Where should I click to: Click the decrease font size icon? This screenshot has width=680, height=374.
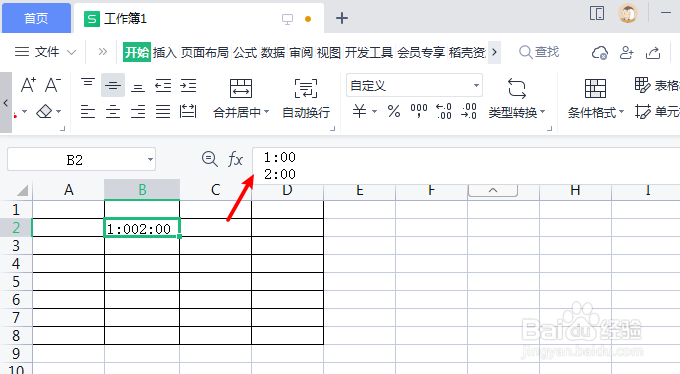coord(53,85)
